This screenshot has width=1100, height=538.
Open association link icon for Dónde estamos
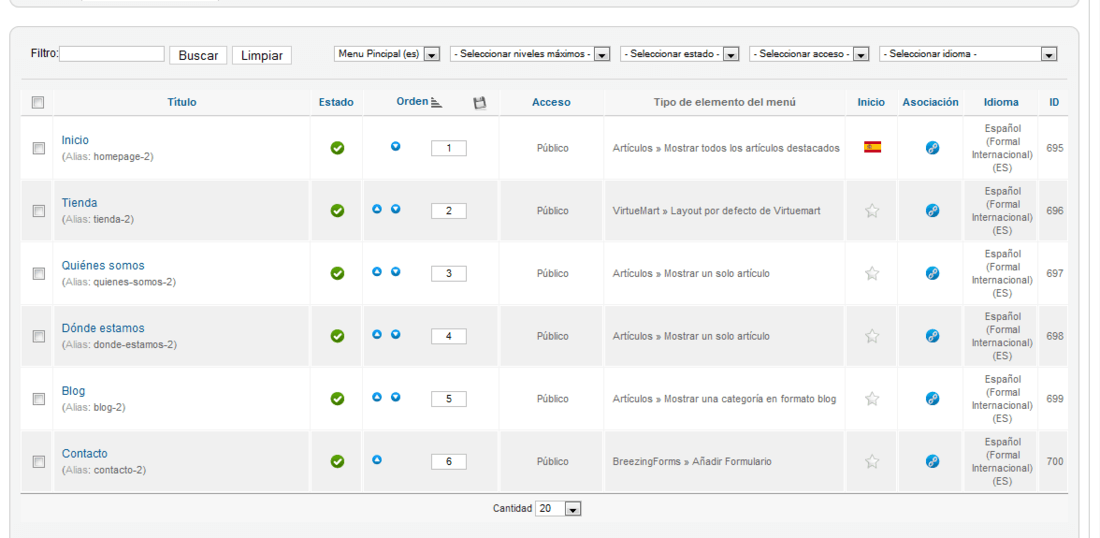tap(932, 336)
